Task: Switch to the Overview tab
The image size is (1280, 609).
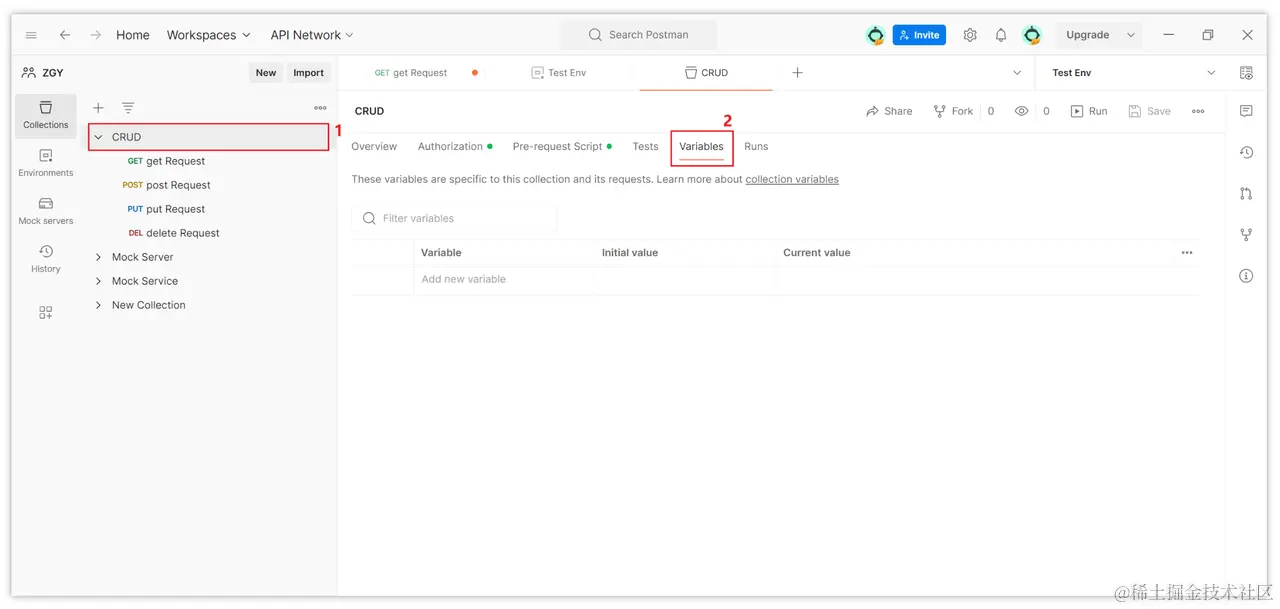Action: pyautogui.click(x=374, y=146)
